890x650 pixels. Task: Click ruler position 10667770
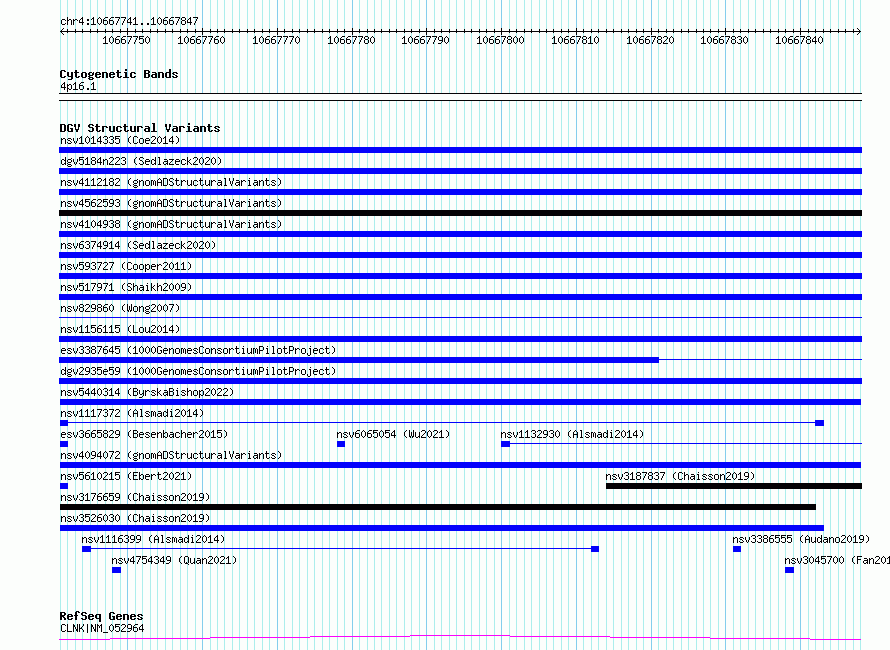tap(276, 40)
